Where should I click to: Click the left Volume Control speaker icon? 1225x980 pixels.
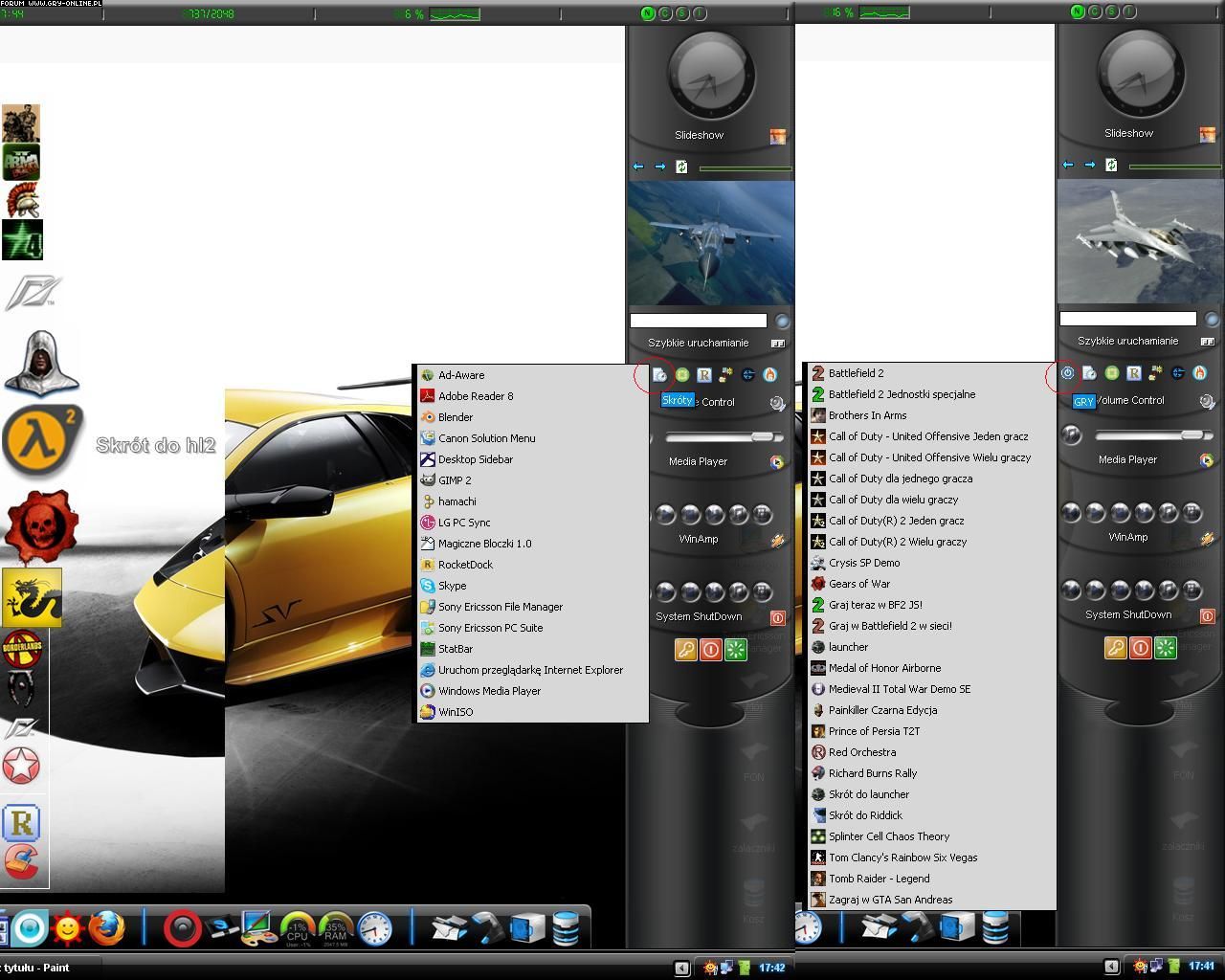778,403
